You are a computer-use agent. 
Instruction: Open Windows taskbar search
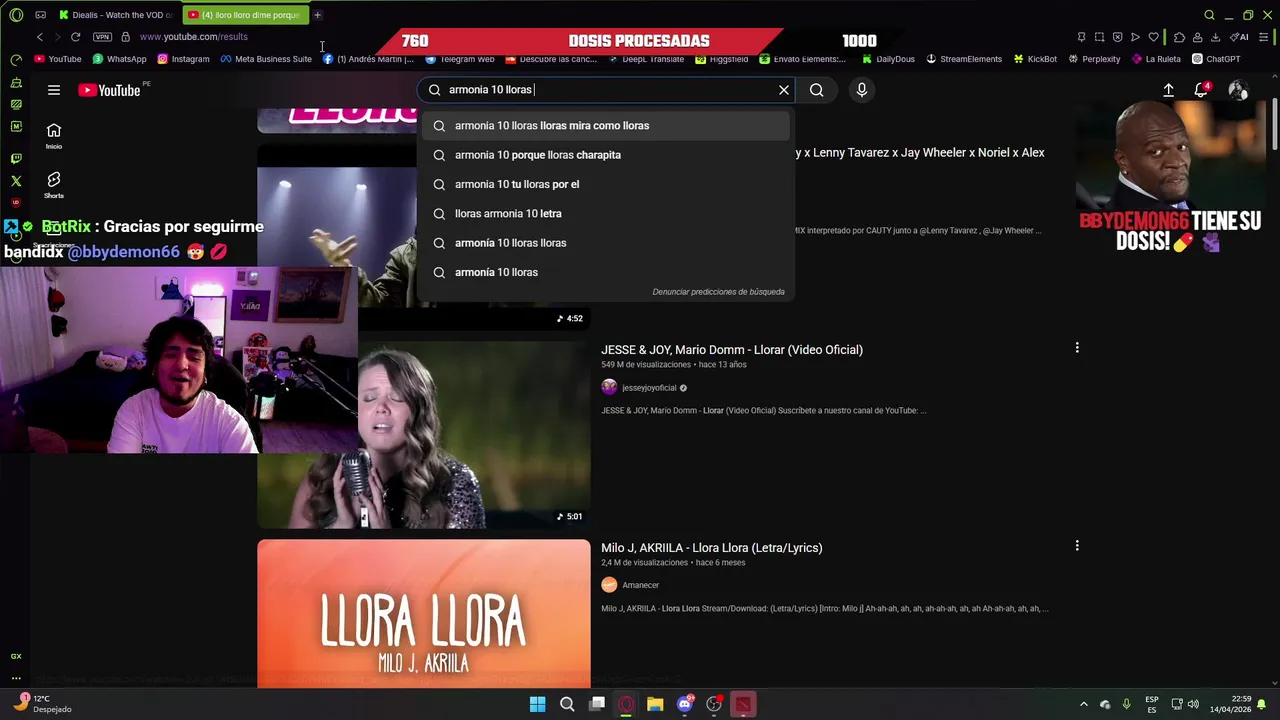567,704
